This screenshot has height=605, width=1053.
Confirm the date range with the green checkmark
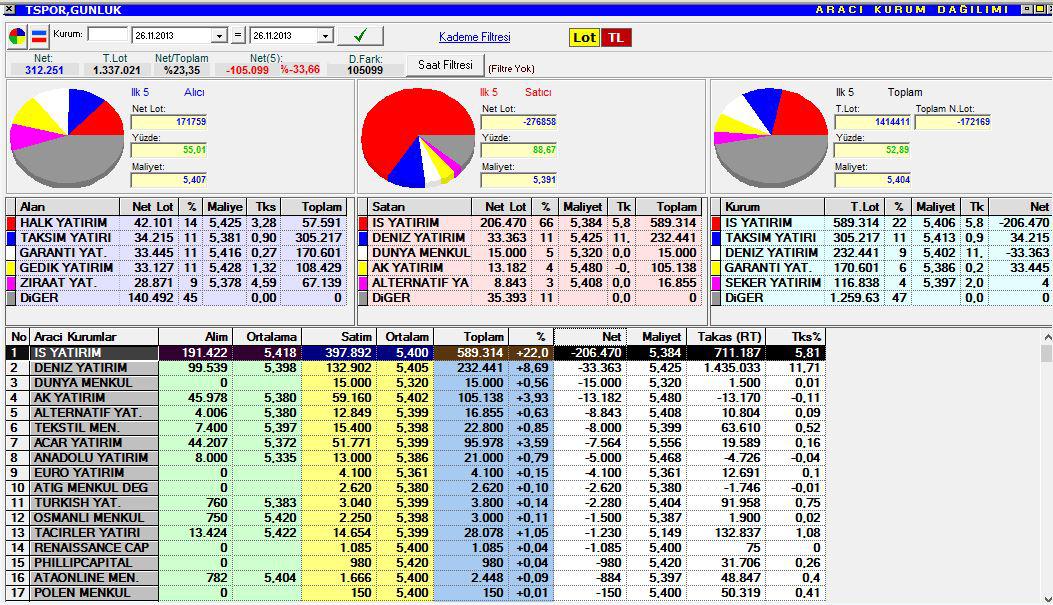[x=360, y=35]
